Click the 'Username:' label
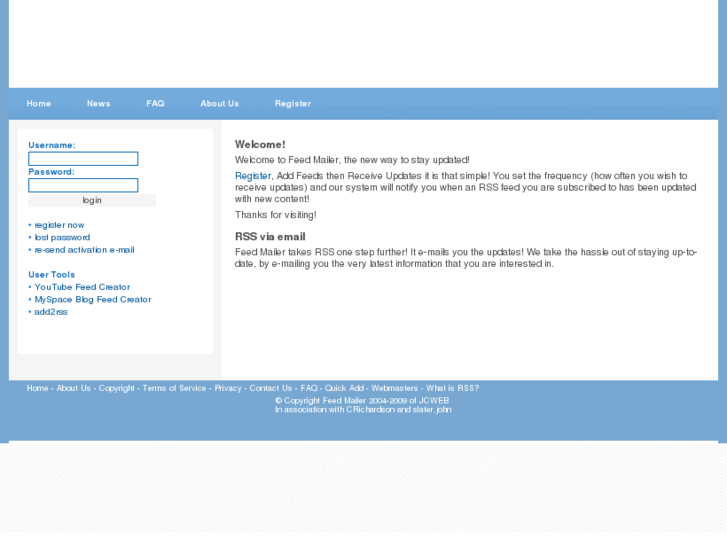Viewport: 727px width, 545px height. click(x=51, y=145)
